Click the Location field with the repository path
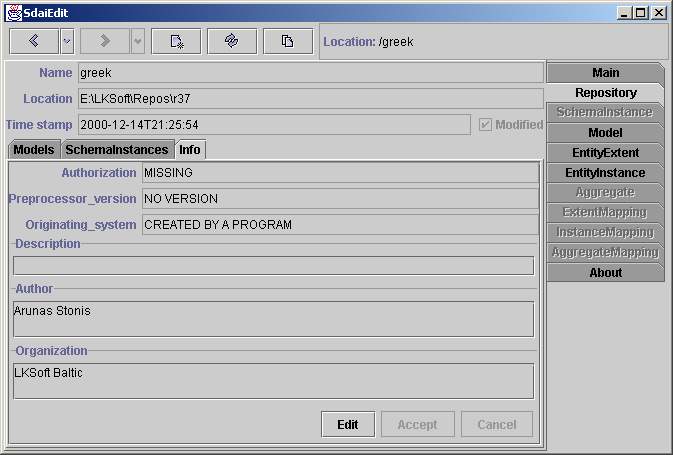The image size is (673, 455). [x=311, y=99]
